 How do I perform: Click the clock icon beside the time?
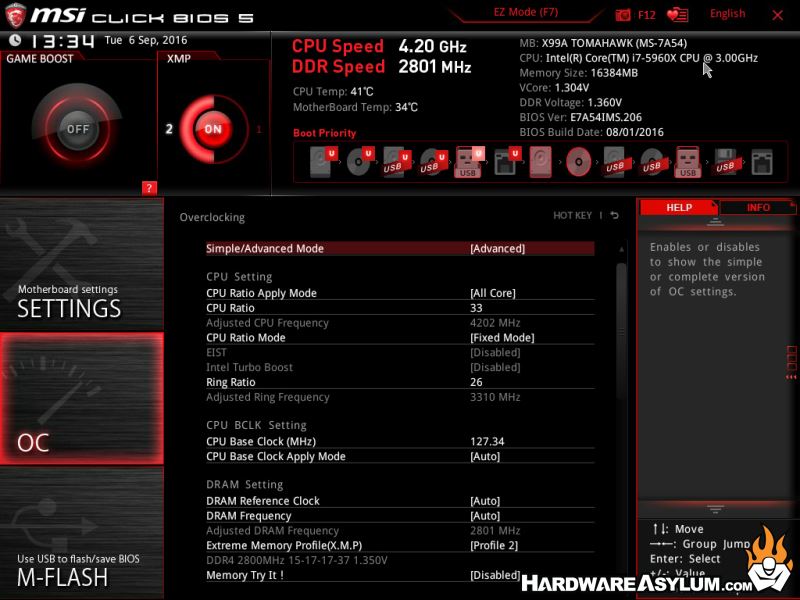14,40
